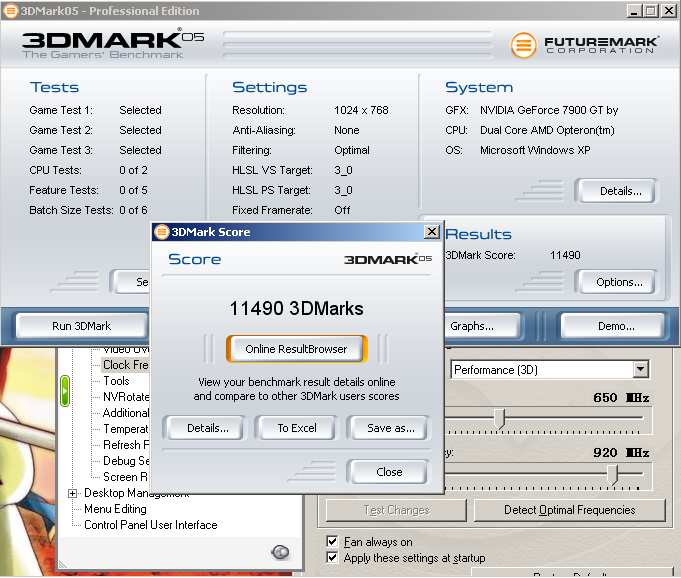Viewport: 681px width, 578px height.
Task: Click Close in the Score dialog
Action: coord(389,472)
